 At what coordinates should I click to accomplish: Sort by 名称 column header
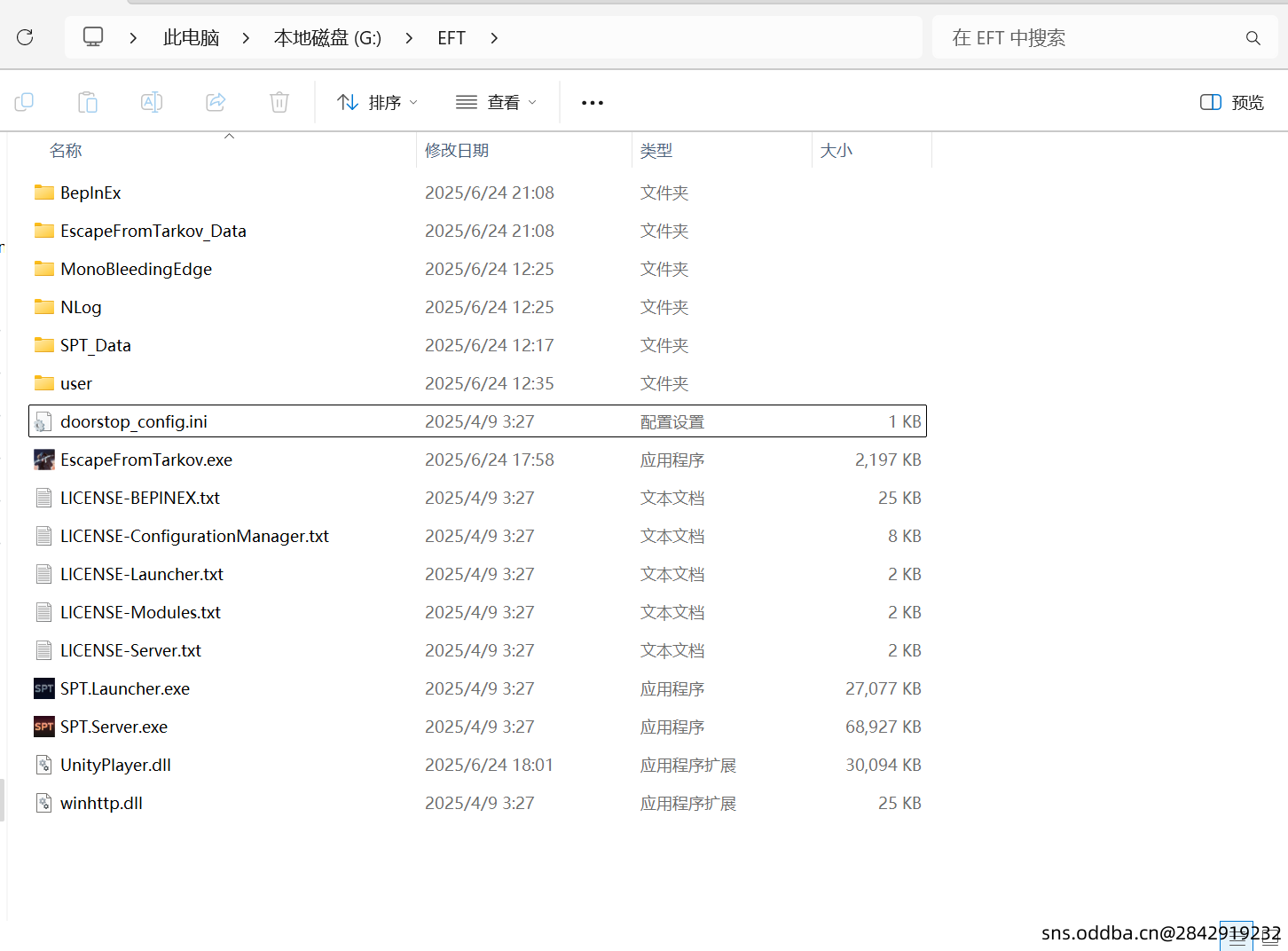point(66,151)
